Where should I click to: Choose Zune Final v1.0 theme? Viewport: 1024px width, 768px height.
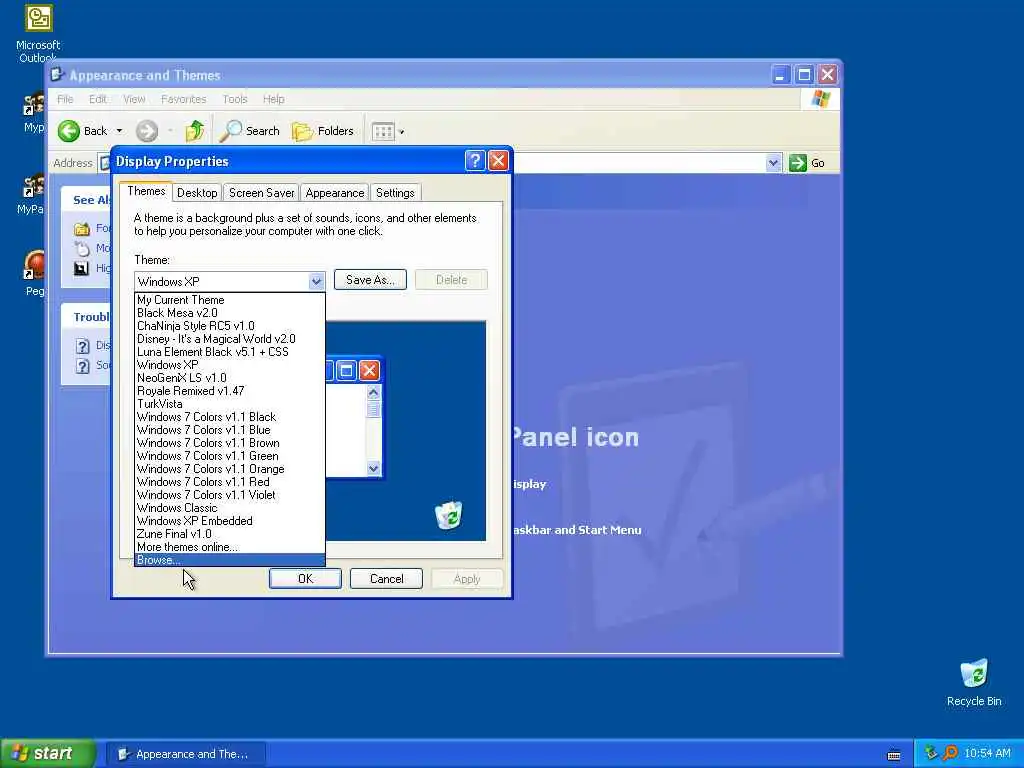pos(229,534)
